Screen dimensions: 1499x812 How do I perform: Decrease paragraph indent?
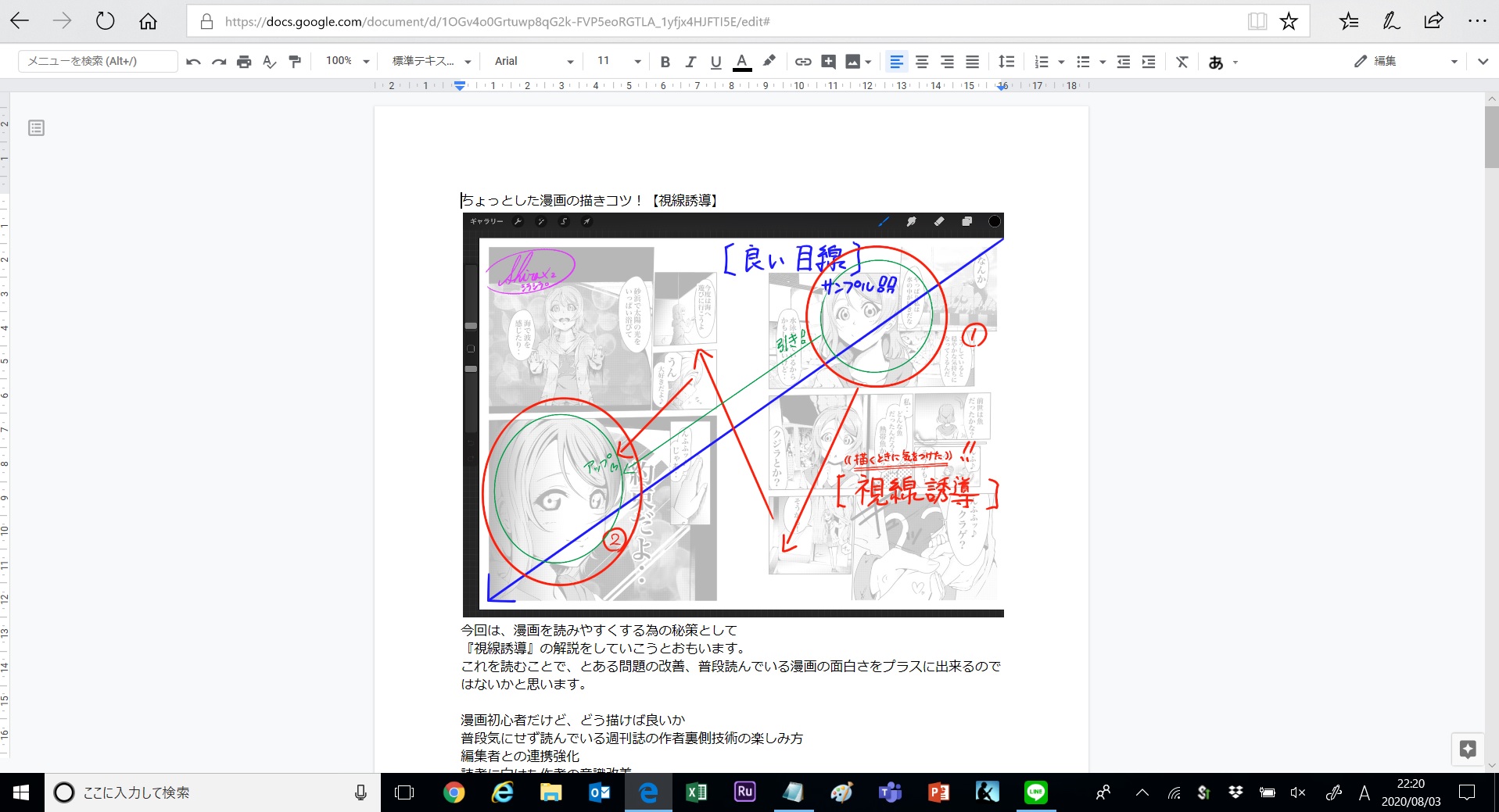click(x=1124, y=62)
